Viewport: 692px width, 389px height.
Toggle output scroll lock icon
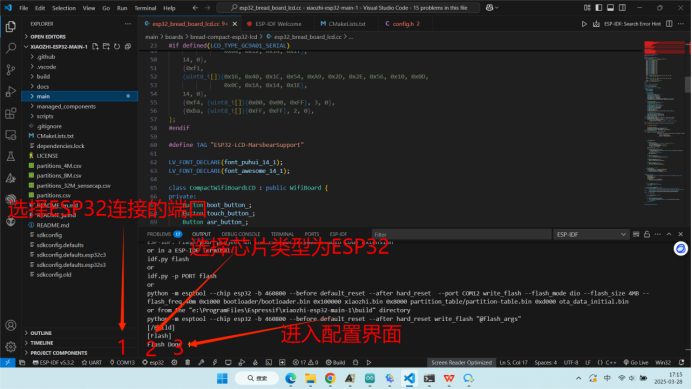(647, 234)
